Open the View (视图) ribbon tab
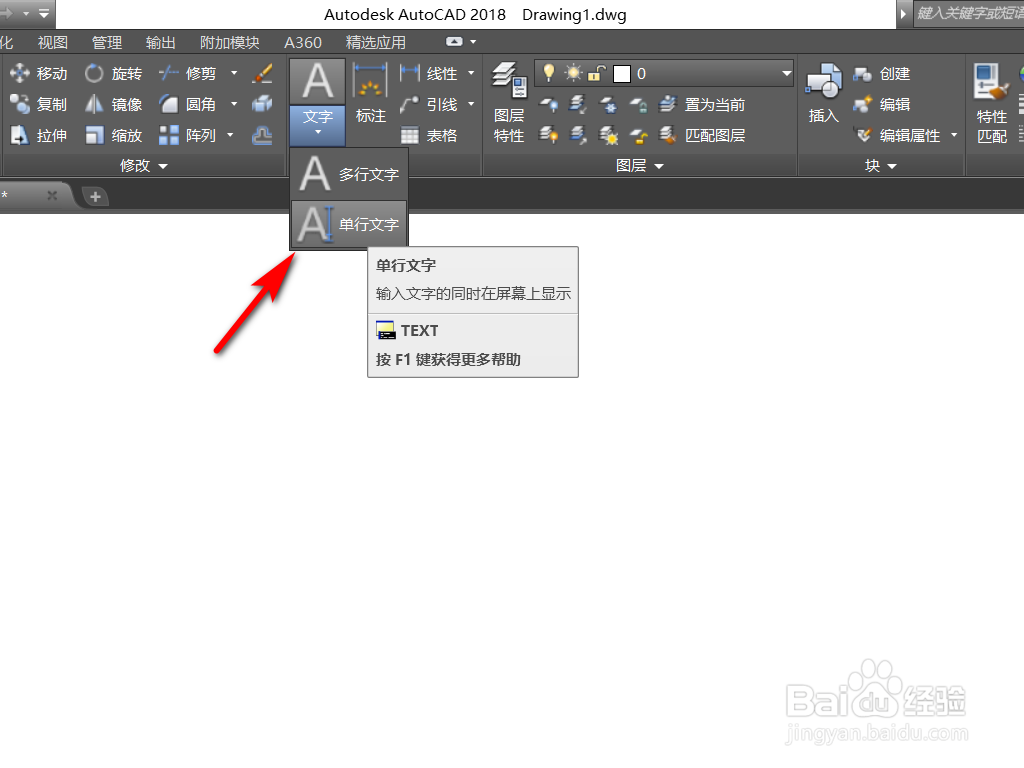 (x=53, y=42)
